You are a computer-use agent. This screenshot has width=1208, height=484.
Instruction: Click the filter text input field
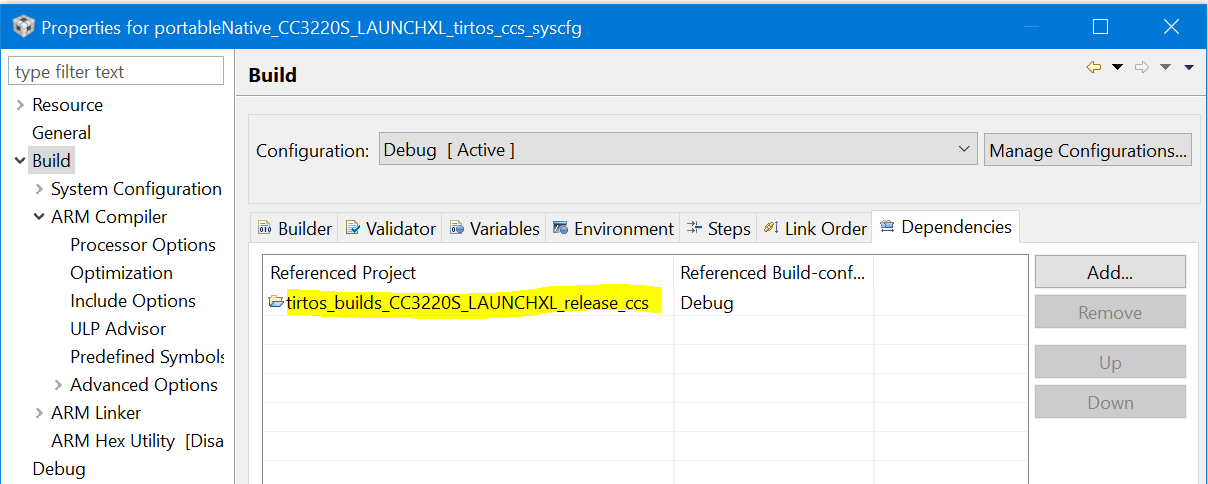[x=116, y=72]
